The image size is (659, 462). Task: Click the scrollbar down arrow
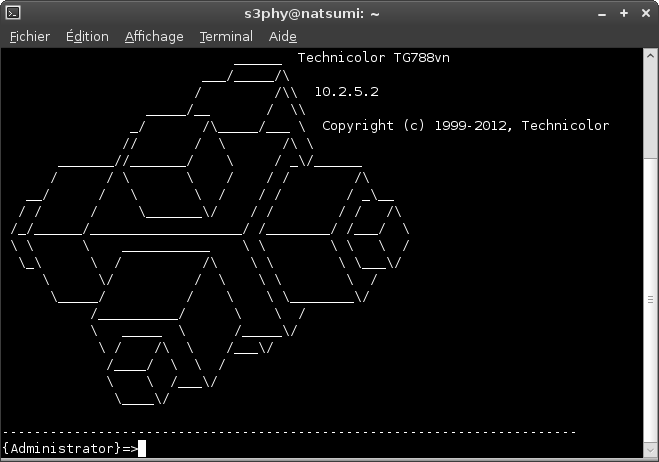pos(650,450)
